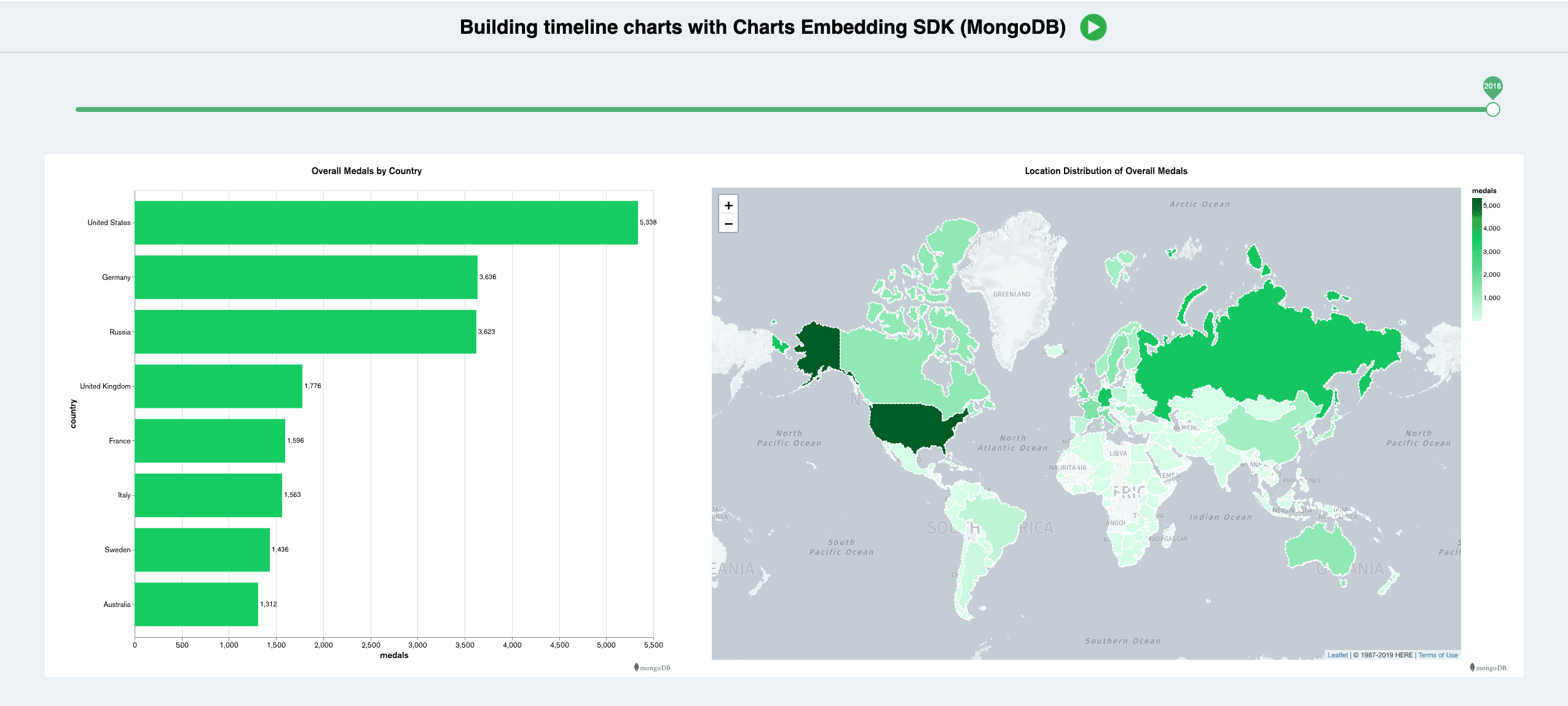This screenshot has height=706, width=1568.
Task: Zoom in on the map
Action: (x=728, y=205)
